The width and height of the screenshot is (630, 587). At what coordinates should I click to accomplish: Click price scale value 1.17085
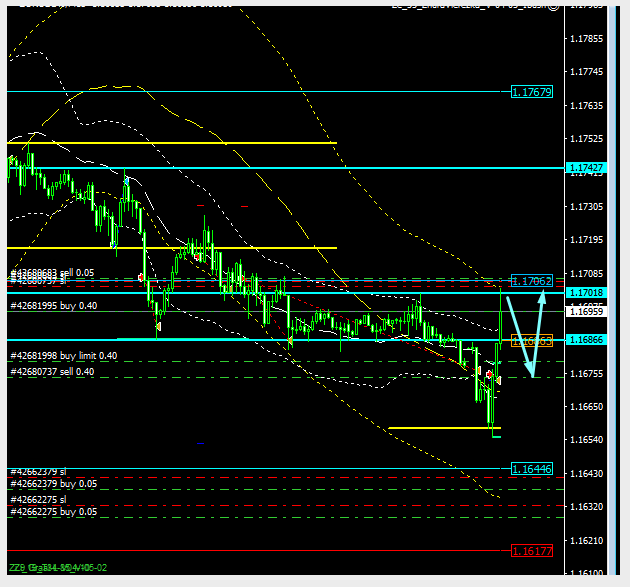click(587, 274)
